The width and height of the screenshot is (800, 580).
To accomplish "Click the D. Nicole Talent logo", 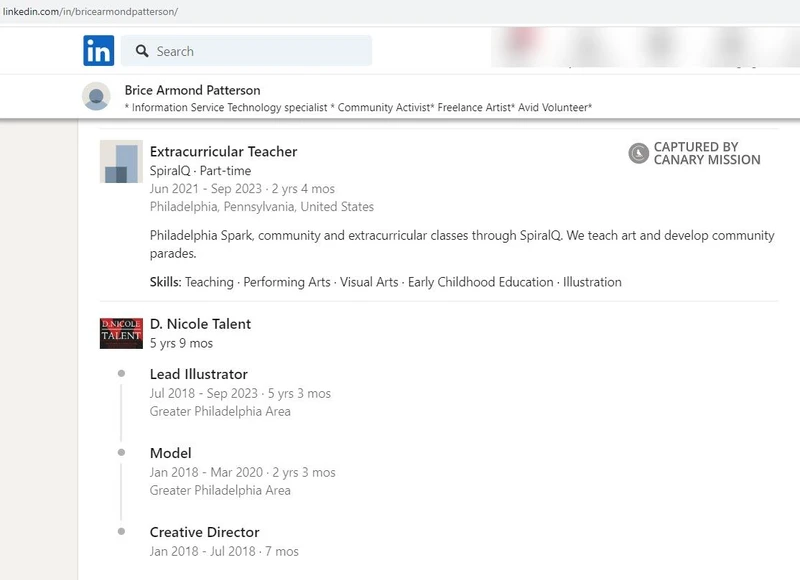I will 120,331.
